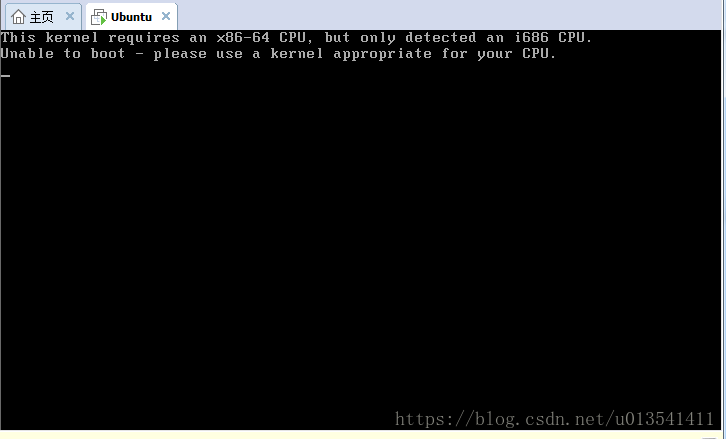Viewport: 726px width, 439px height.
Task: Click the word 'i686' in console
Action: click(x=531, y=38)
